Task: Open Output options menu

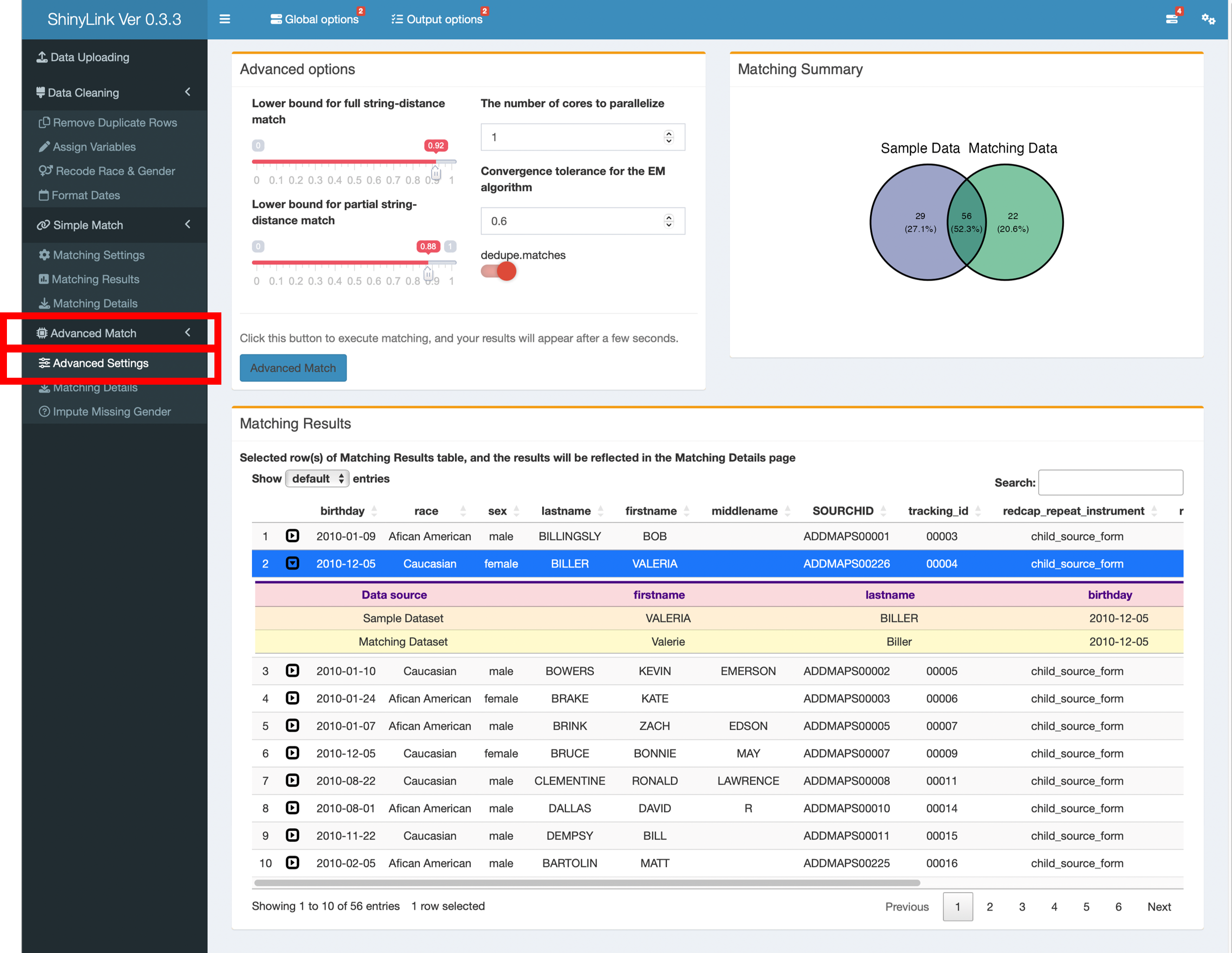Action: pos(437,19)
